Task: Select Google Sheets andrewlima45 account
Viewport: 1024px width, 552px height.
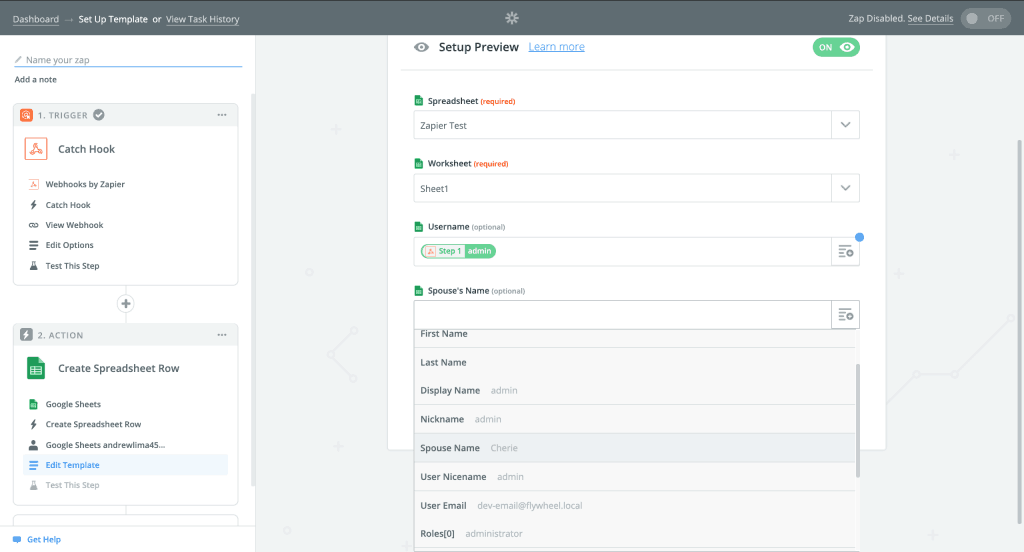Action: (105, 445)
